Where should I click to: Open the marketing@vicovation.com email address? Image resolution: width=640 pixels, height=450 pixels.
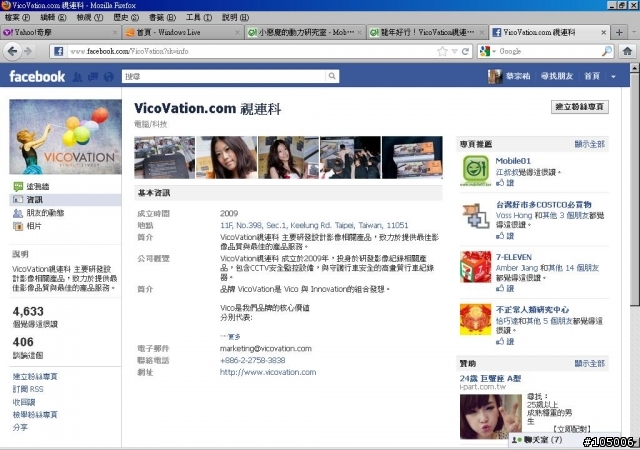[x=266, y=349]
